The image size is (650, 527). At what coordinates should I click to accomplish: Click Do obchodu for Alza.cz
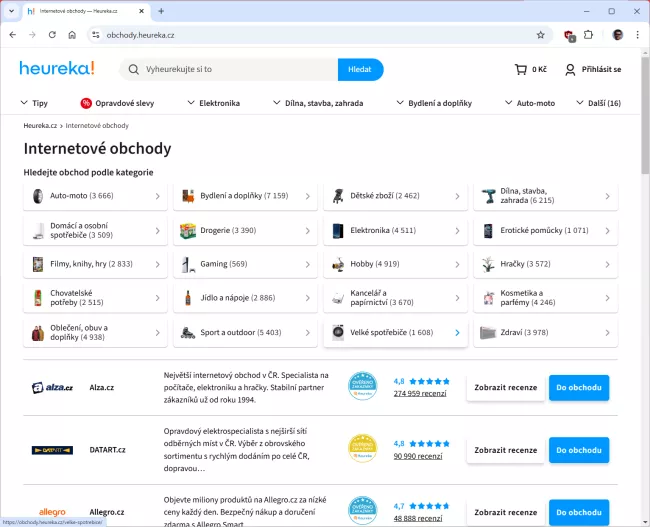[578, 387]
